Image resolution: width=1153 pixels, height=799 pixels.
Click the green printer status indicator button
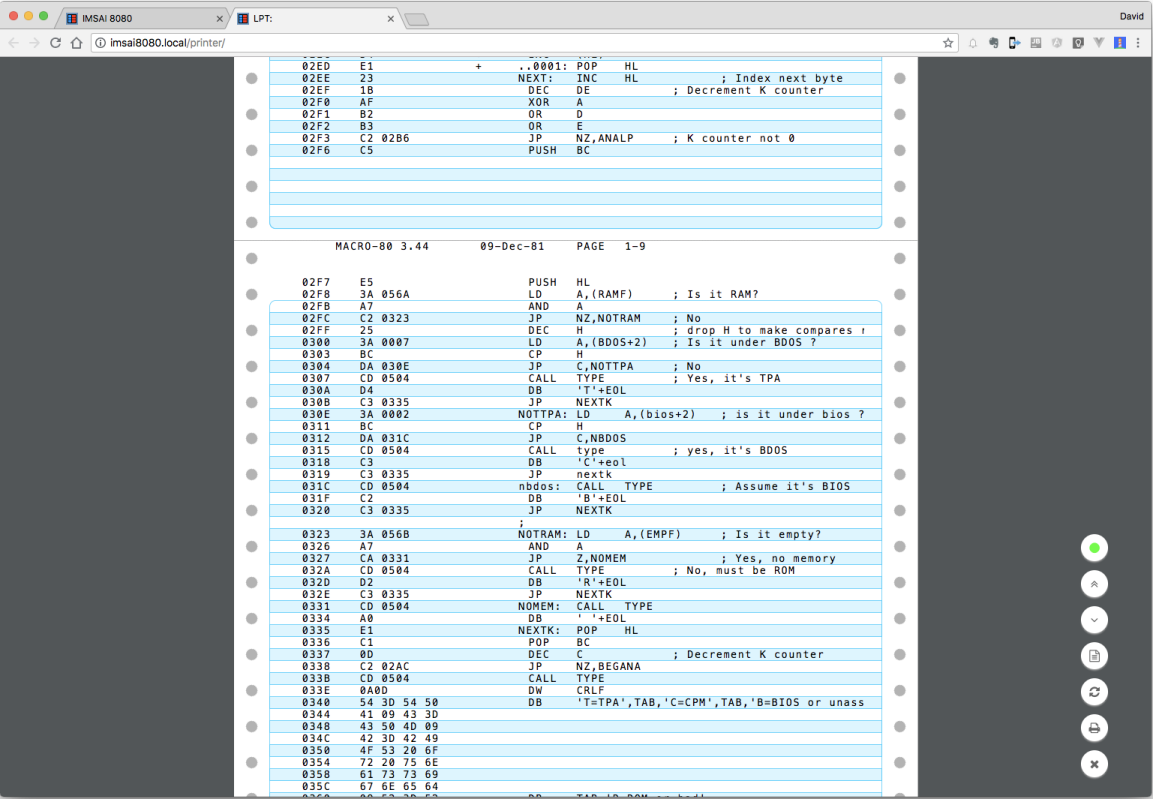pyautogui.click(x=1094, y=548)
